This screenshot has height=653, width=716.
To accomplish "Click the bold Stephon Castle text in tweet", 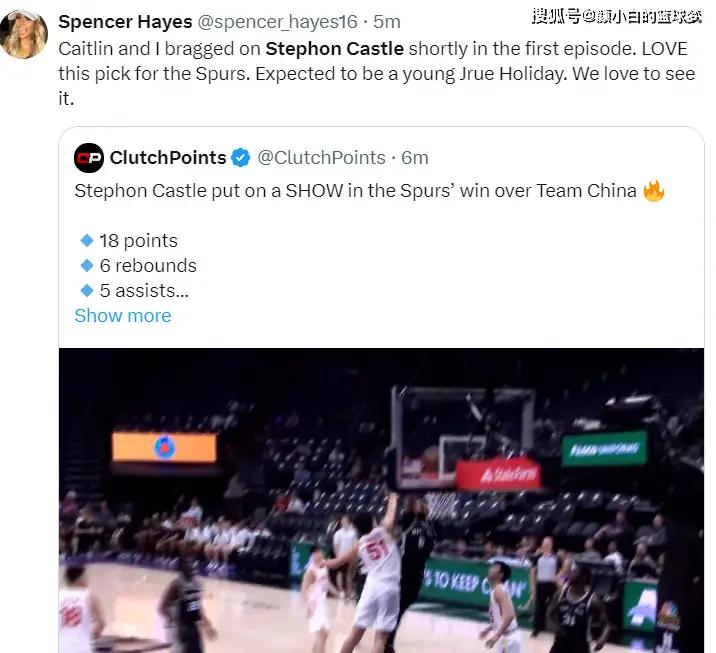I will tap(335, 49).
